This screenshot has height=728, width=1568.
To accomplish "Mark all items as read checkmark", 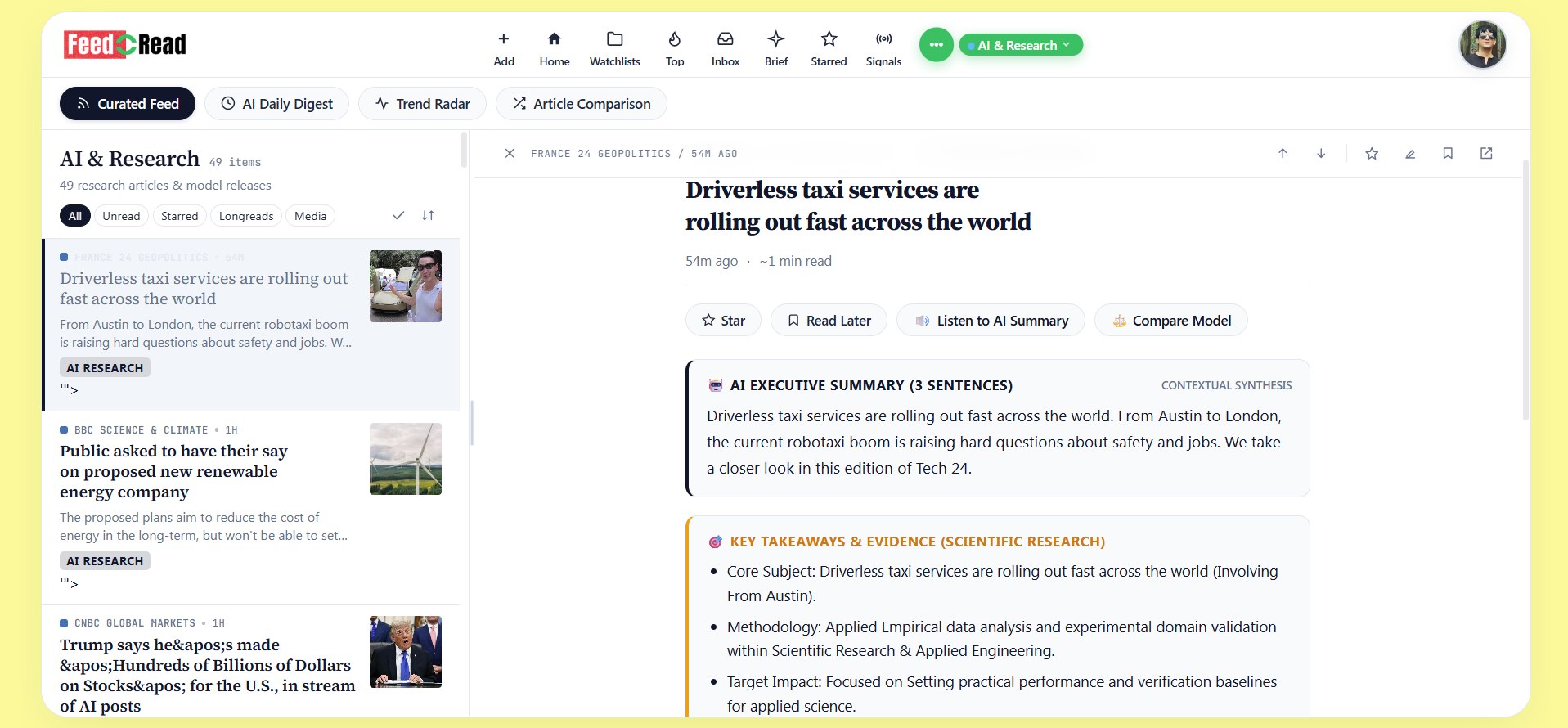I will pyautogui.click(x=398, y=216).
